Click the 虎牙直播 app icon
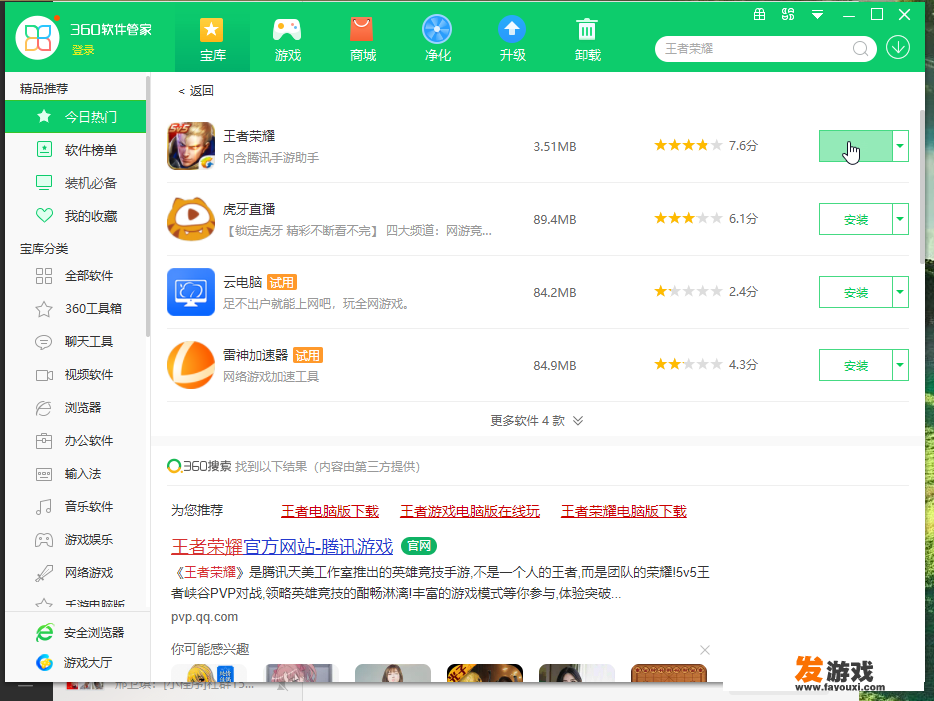This screenshot has width=934, height=701. click(x=191, y=219)
